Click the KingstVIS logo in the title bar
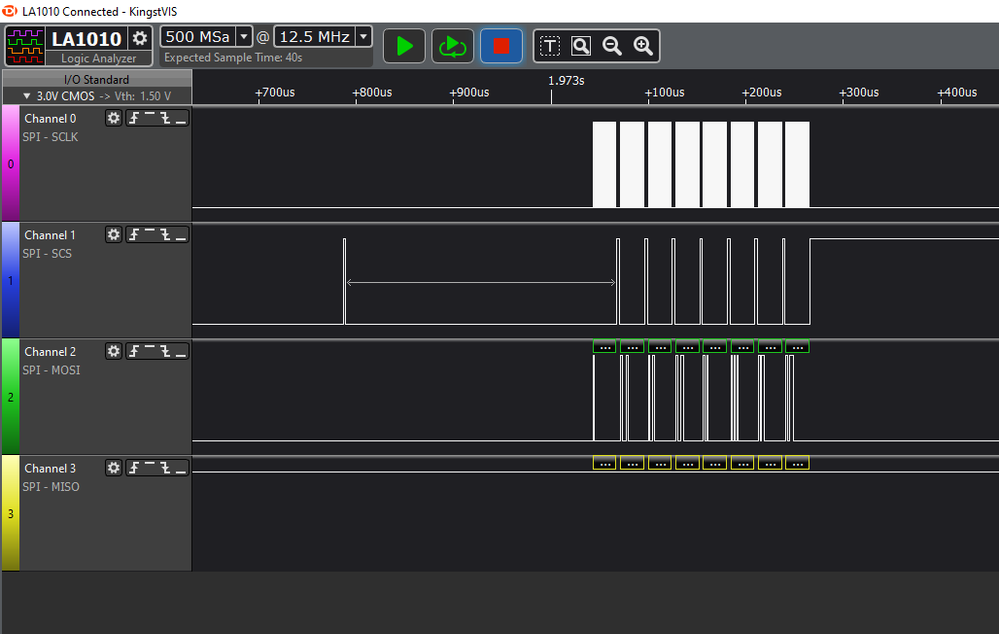Screen dimensions: 999x634 click(x=9, y=11)
